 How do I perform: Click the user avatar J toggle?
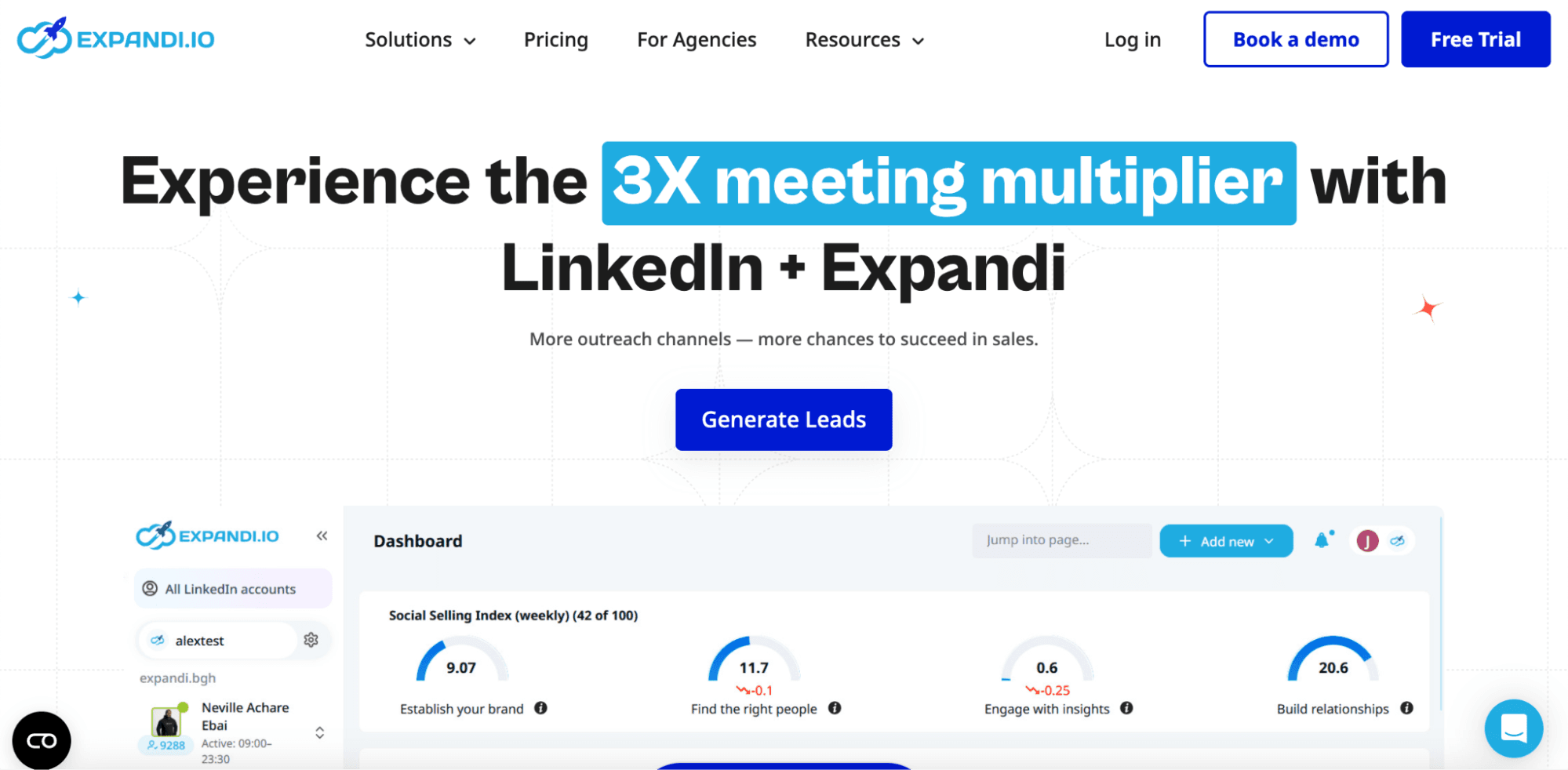[1368, 541]
